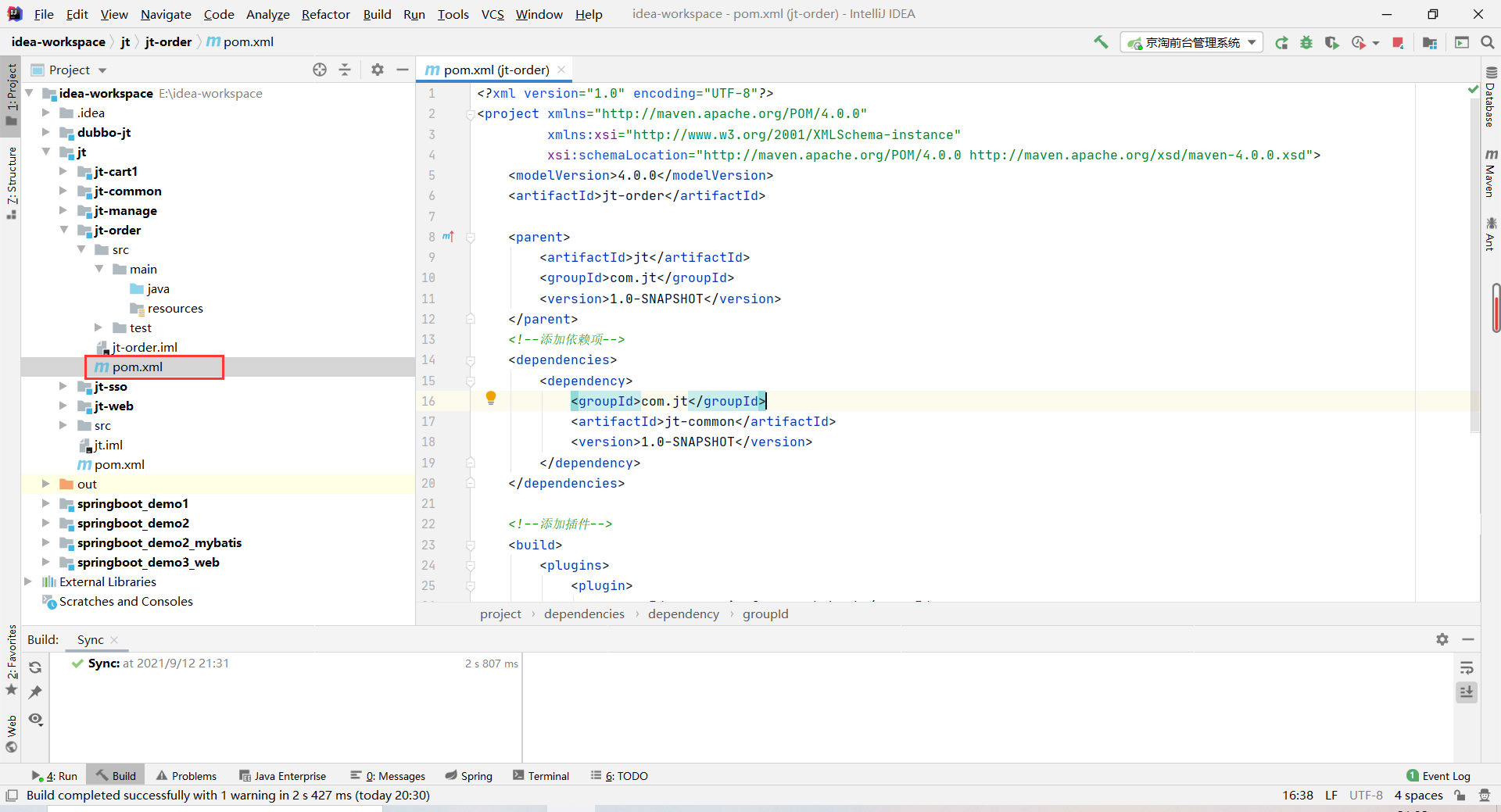Open the Problems tool window
The height and width of the screenshot is (812, 1501).
[x=186, y=775]
